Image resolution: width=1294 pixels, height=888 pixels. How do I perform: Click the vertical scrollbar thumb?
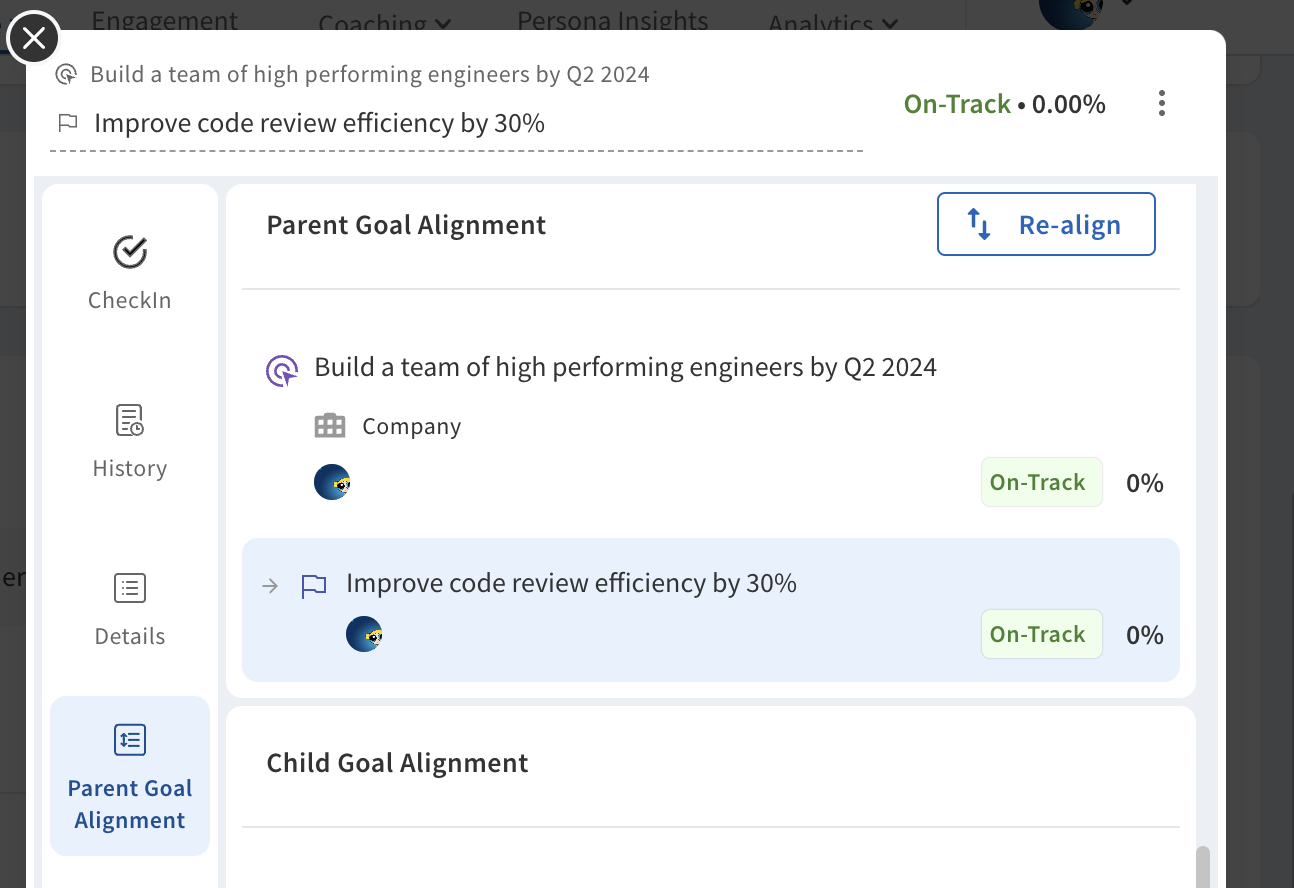pos(1203,866)
